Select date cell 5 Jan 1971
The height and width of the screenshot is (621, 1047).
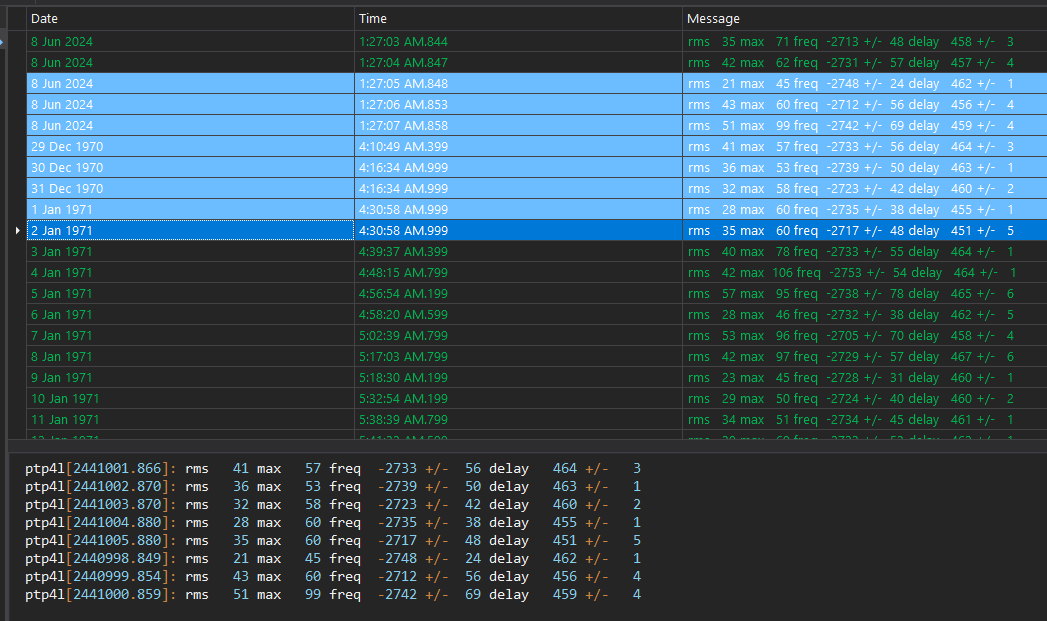190,294
